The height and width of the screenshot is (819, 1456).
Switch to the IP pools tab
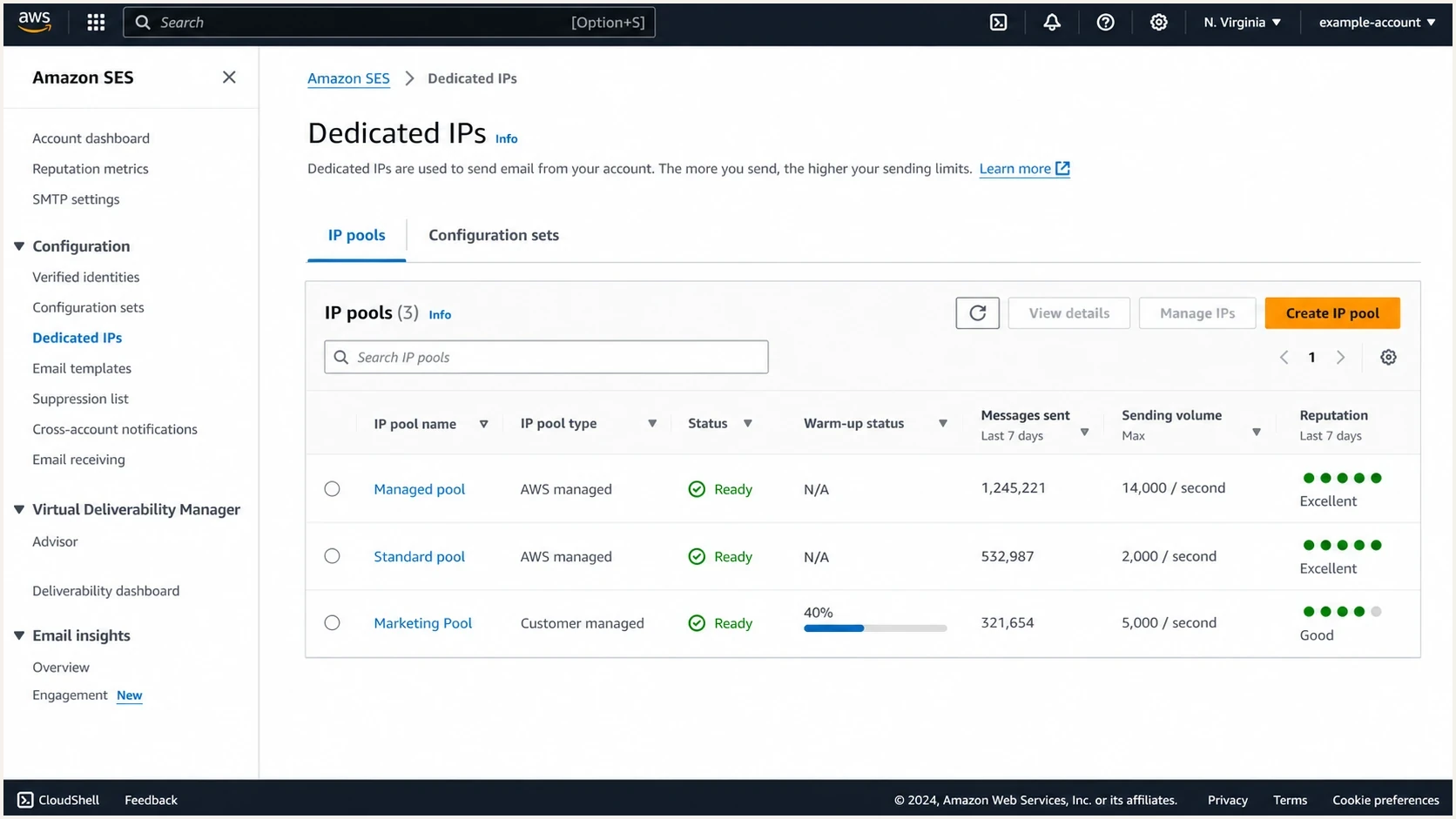pos(356,235)
